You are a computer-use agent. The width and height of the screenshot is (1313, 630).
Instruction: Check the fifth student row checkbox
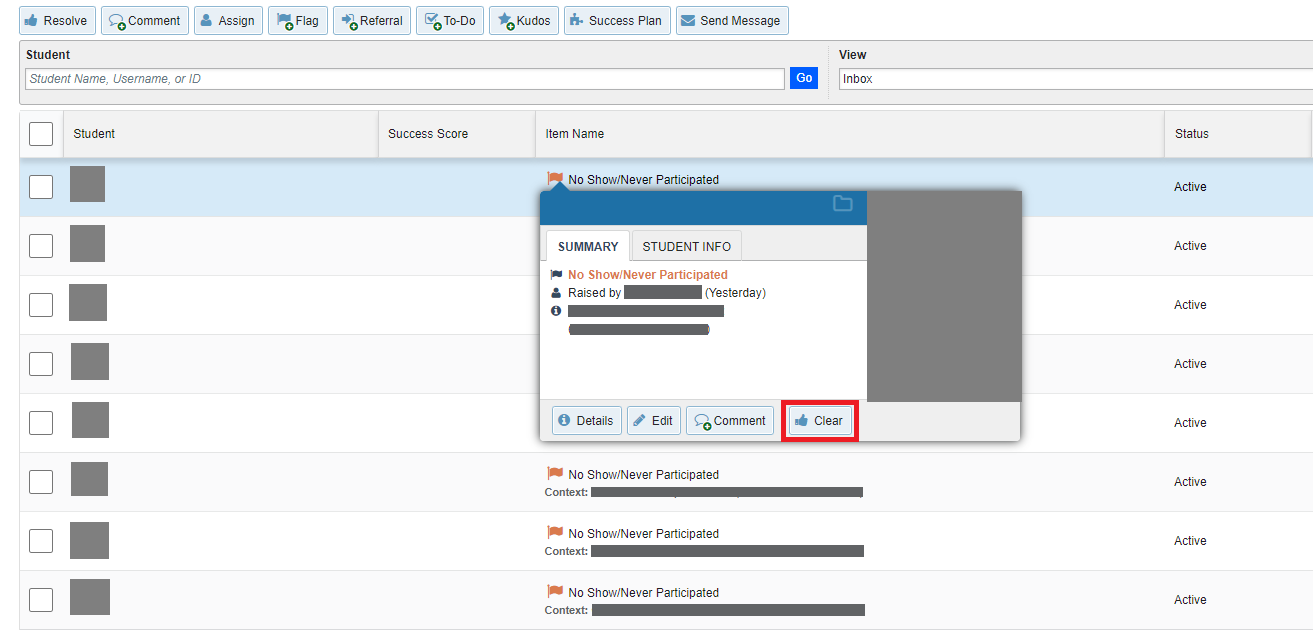click(x=41, y=423)
